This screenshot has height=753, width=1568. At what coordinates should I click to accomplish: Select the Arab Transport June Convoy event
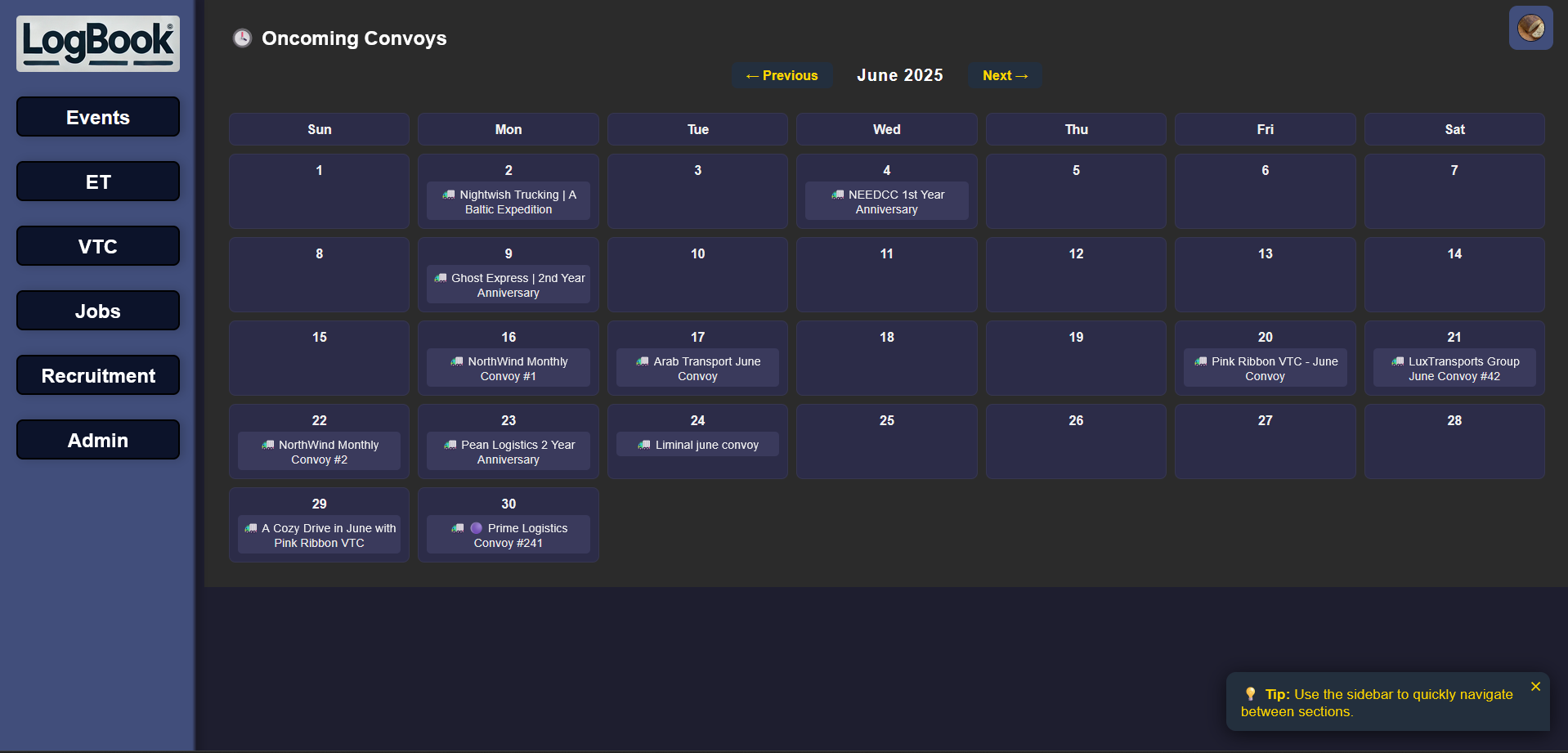click(697, 369)
